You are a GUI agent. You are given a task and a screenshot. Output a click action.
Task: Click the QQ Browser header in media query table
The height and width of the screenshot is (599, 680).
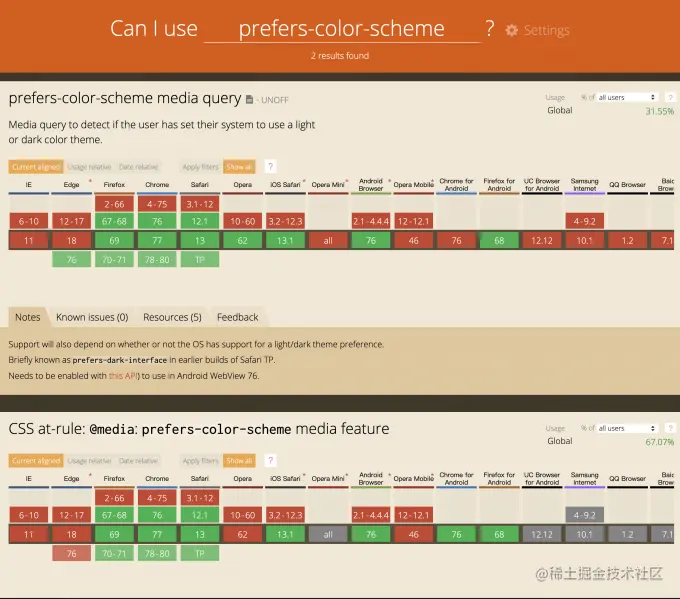tap(628, 185)
